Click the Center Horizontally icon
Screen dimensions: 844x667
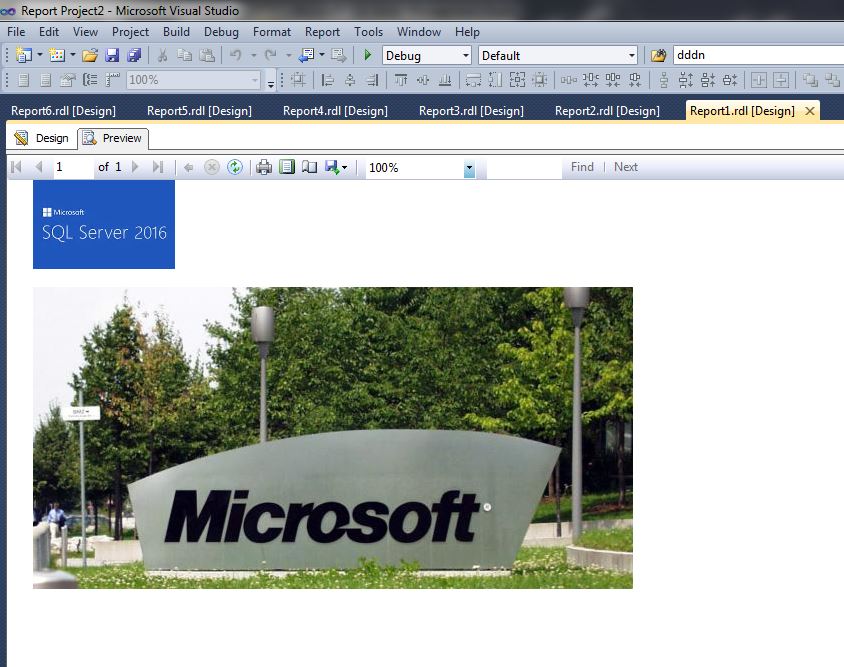(759, 80)
